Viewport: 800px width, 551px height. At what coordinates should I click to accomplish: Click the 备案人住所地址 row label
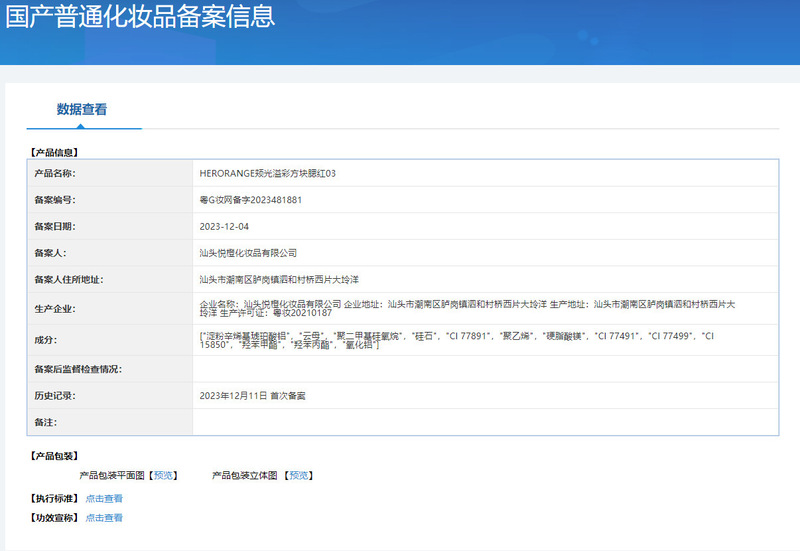(68, 280)
